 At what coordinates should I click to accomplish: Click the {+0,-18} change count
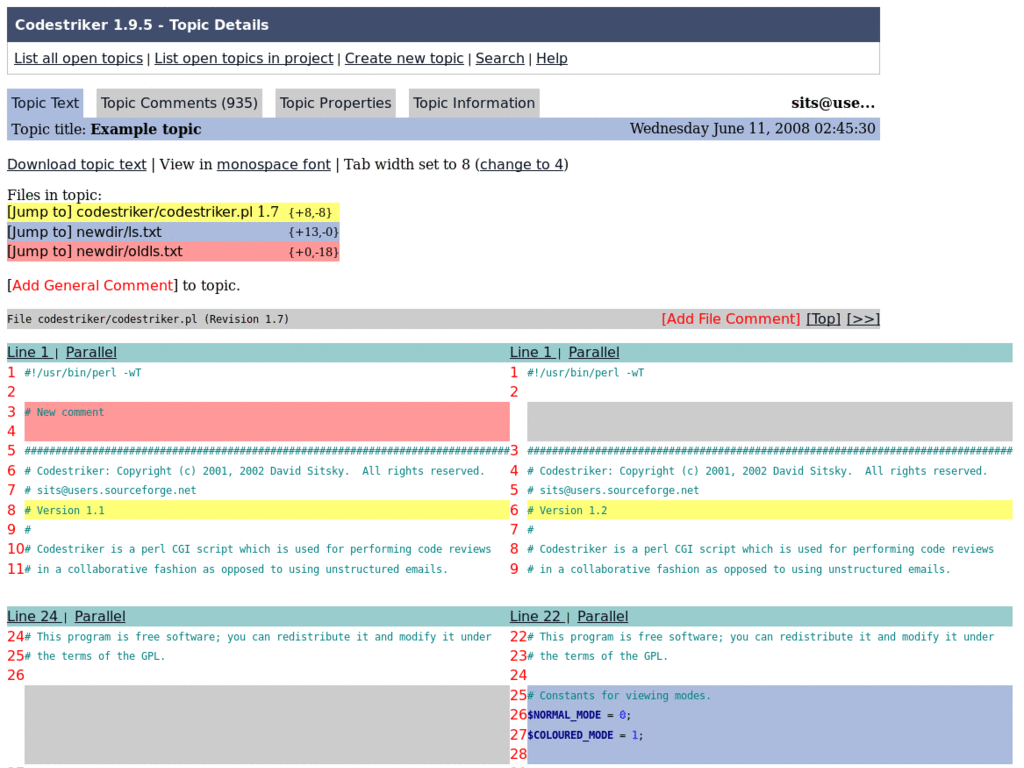(313, 252)
